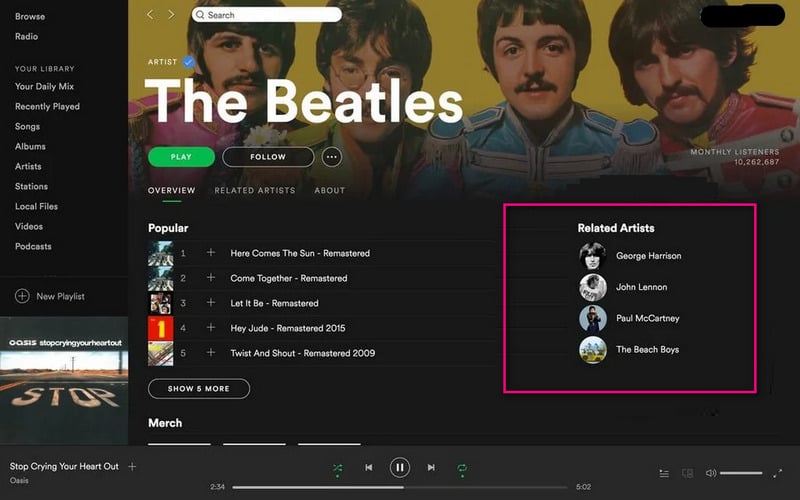The width and height of the screenshot is (800, 500).
Task: Click The Beach Boys avatar image
Action: (592, 350)
